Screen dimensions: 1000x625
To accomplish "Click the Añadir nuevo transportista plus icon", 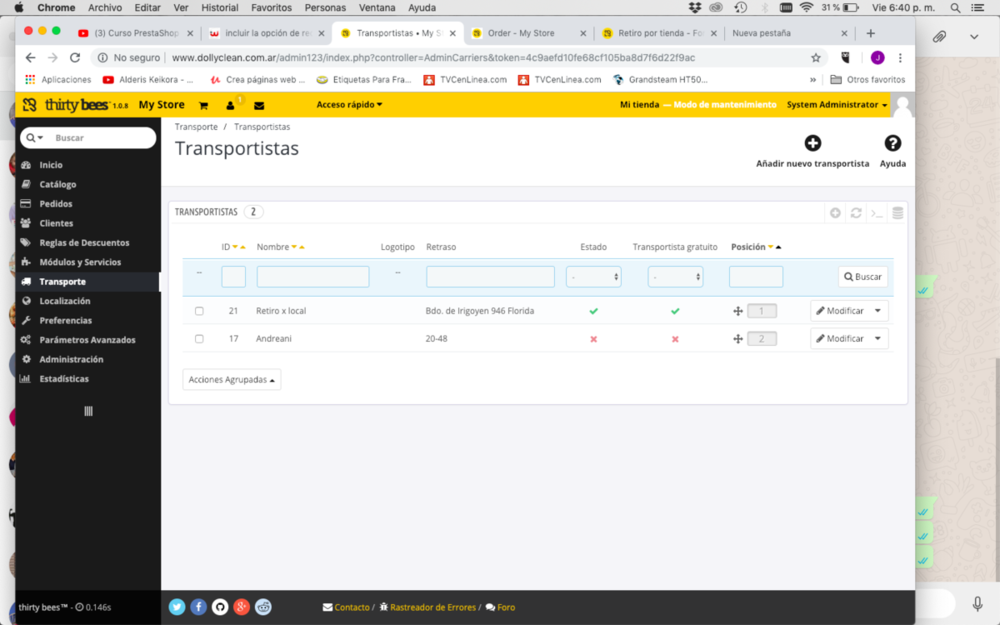I will point(812,144).
